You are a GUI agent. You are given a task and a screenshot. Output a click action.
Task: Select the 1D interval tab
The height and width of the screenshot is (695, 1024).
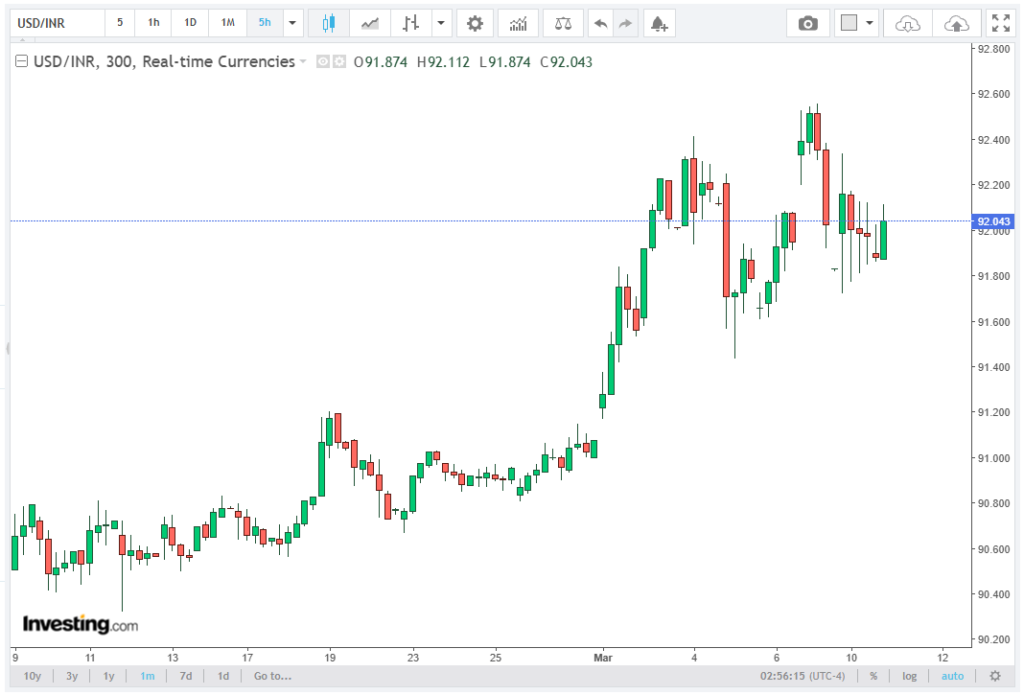190,23
